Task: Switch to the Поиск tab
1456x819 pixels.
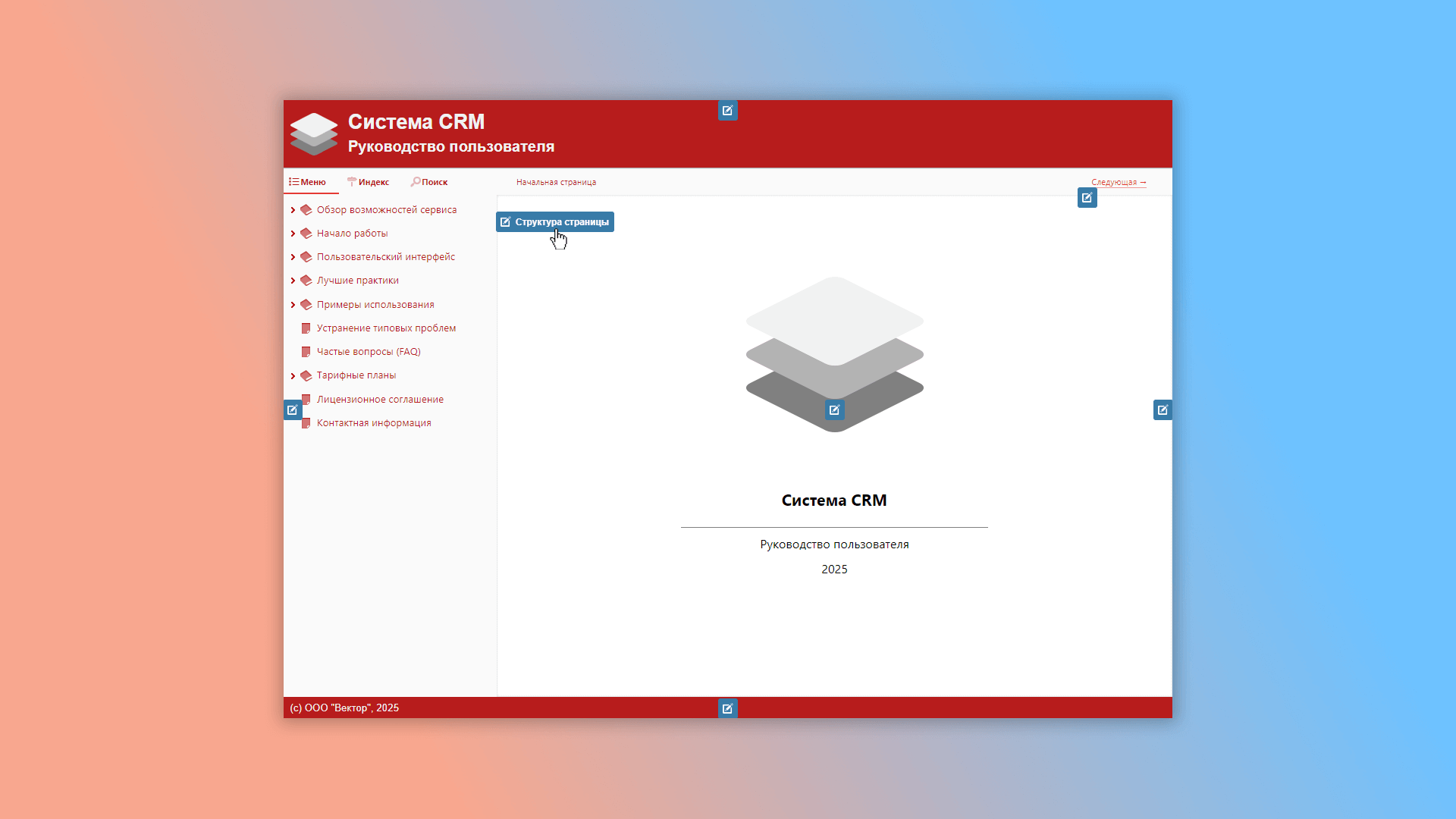Action: tap(429, 182)
